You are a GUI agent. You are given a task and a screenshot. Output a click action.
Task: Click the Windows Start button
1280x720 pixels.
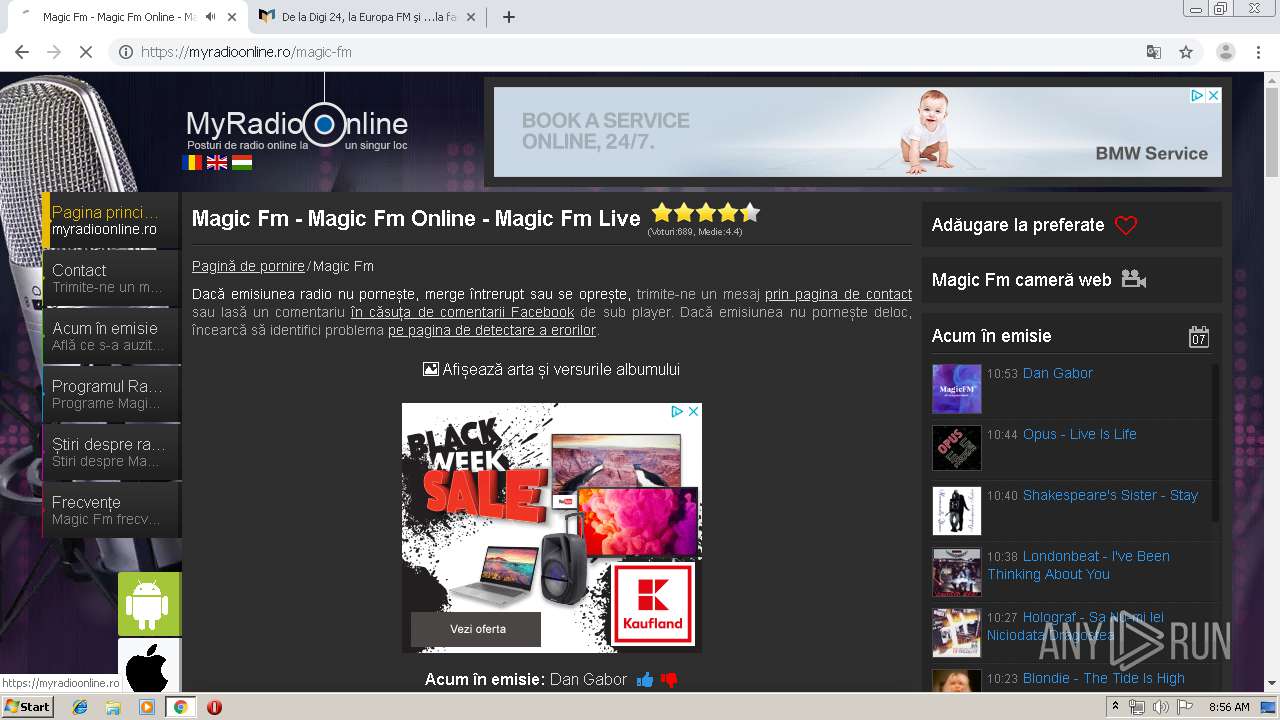27,707
